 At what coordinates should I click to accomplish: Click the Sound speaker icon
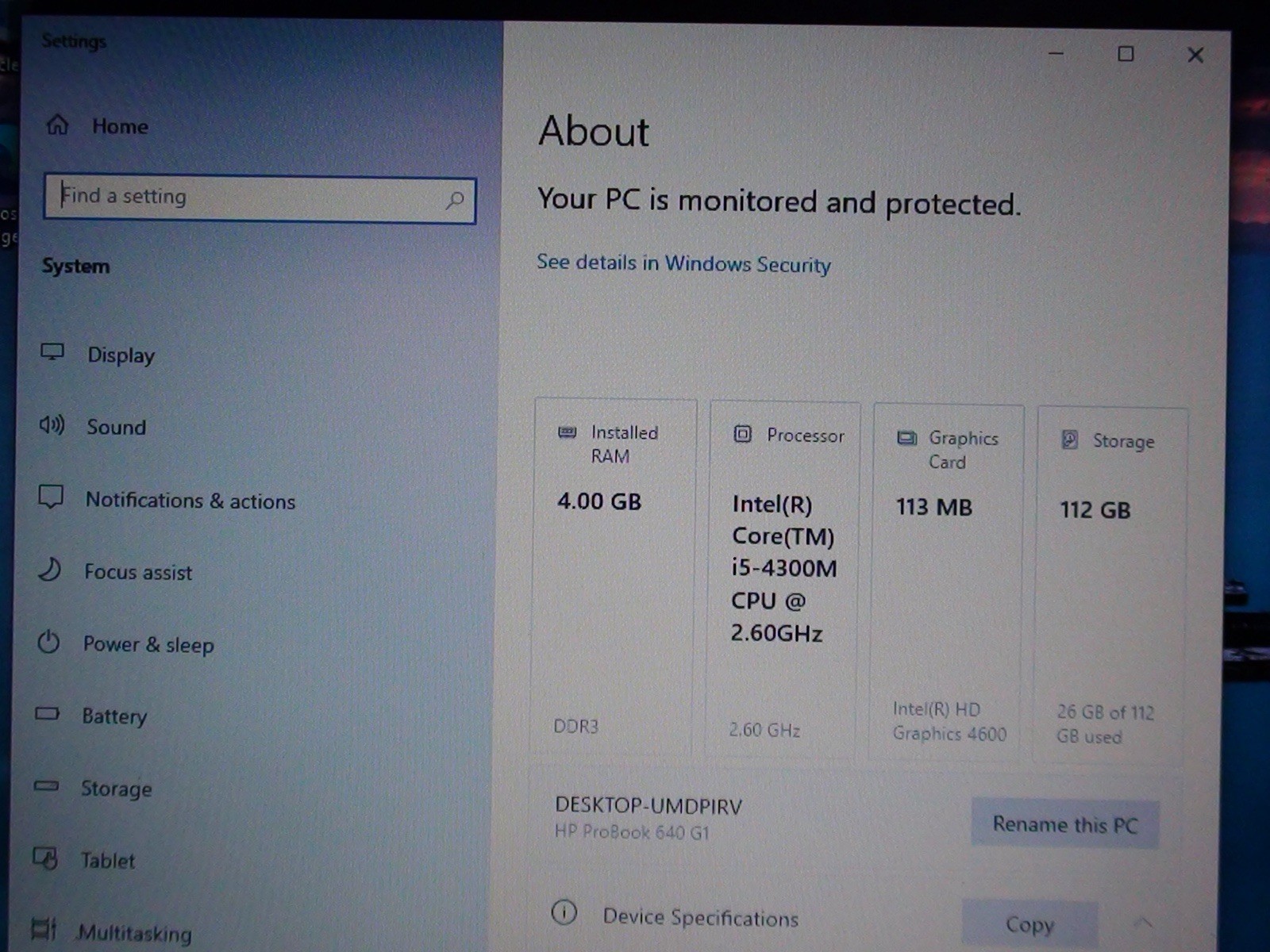tap(52, 425)
